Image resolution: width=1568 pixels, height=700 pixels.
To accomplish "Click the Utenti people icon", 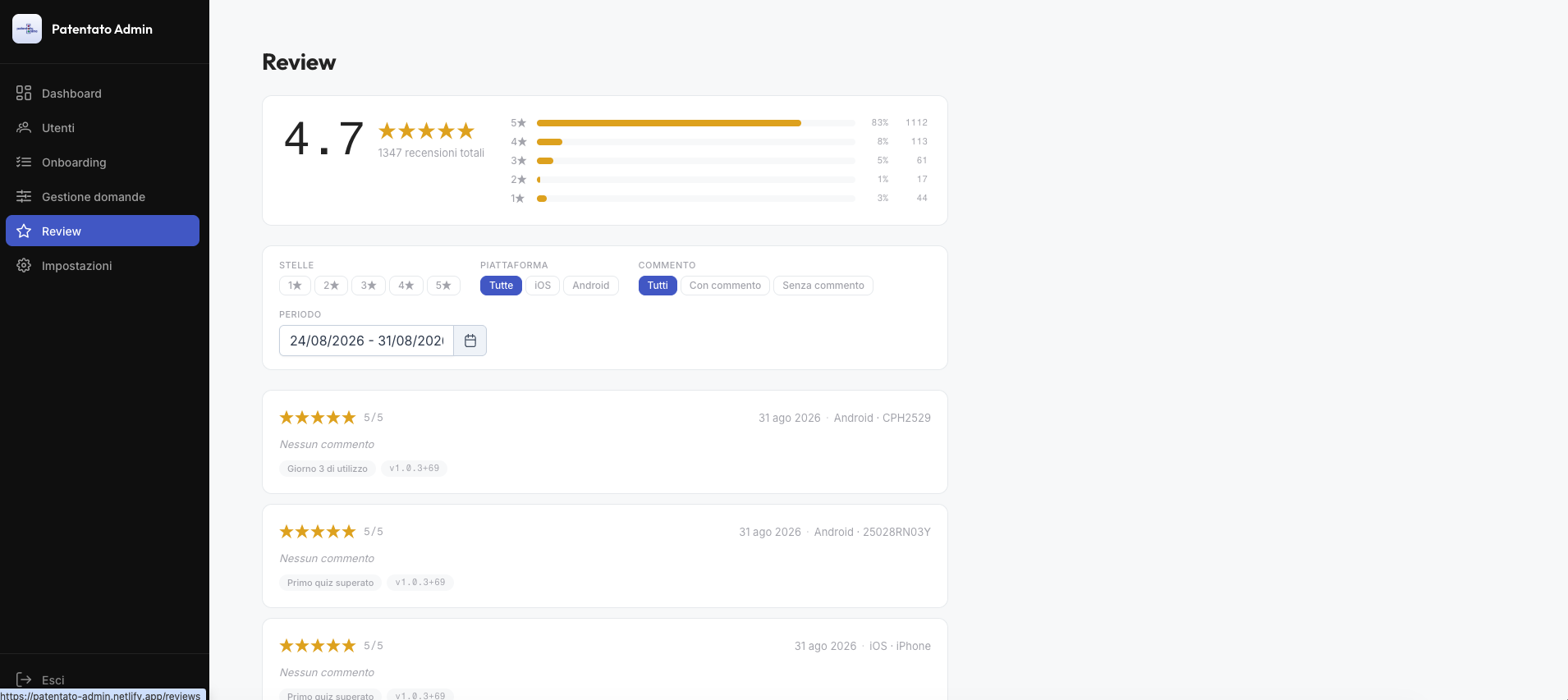I will 24,127.
